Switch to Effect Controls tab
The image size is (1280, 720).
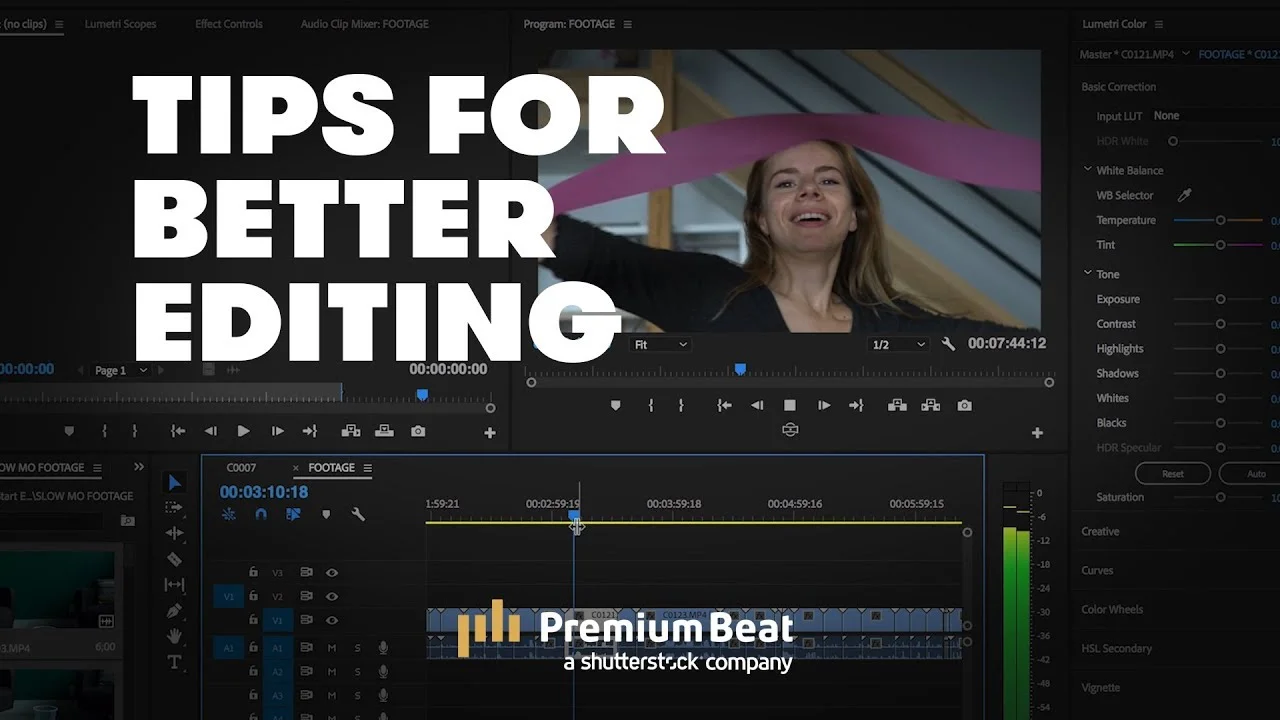point(229,24)
